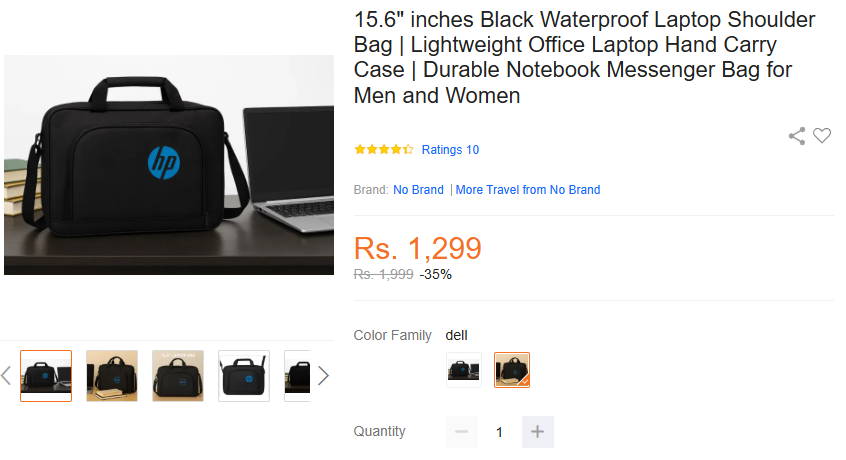Decrease quantity with the minus button
Screen dimensions: 846x460
[461, 432]
